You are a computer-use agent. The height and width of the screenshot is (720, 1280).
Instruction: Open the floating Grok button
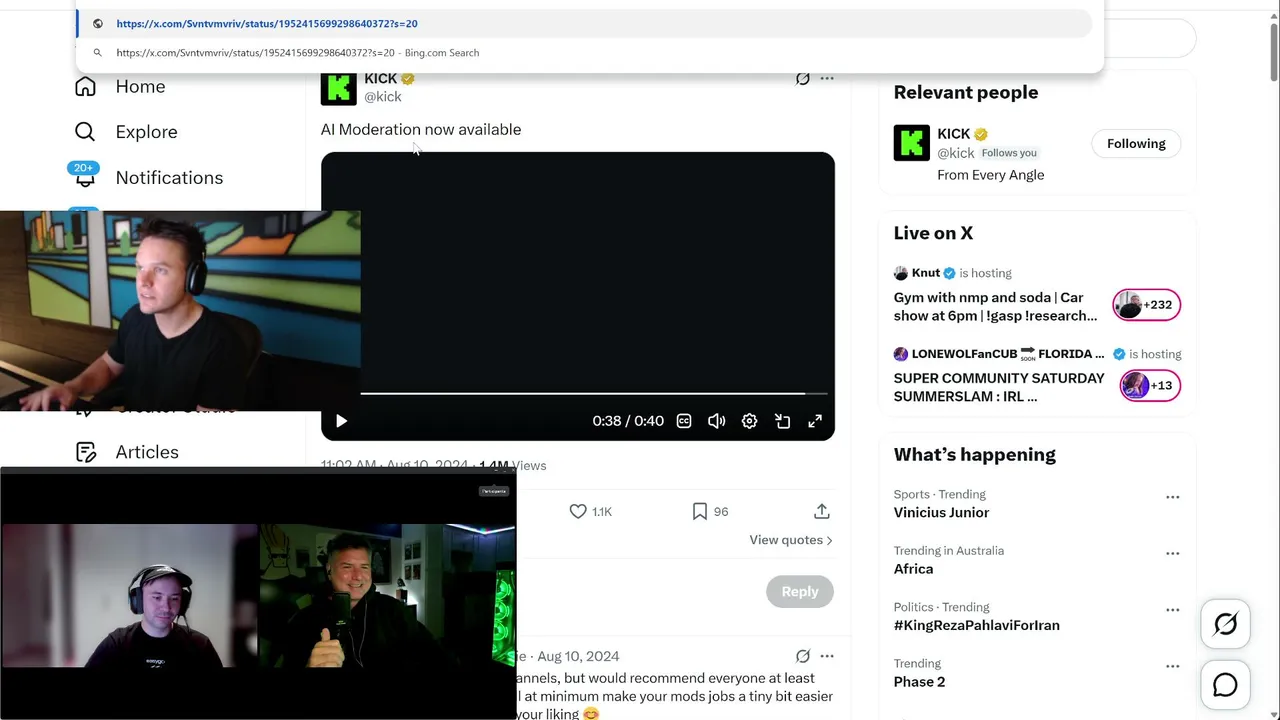point(1225,624)
